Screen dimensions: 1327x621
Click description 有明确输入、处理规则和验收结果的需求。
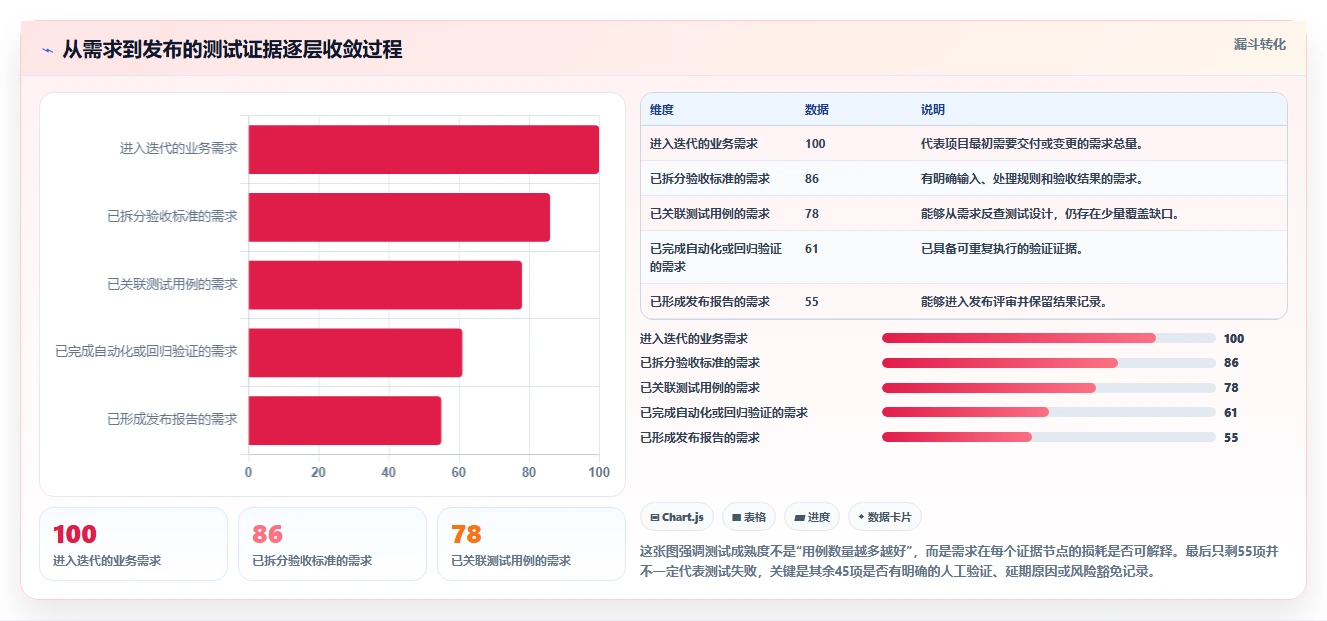[1032, 179]
